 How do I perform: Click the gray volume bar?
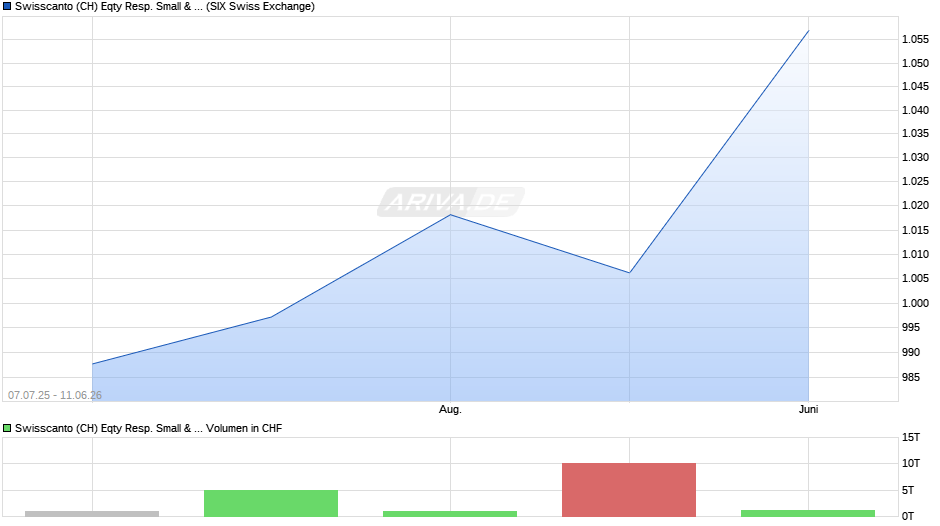point(92,514)
